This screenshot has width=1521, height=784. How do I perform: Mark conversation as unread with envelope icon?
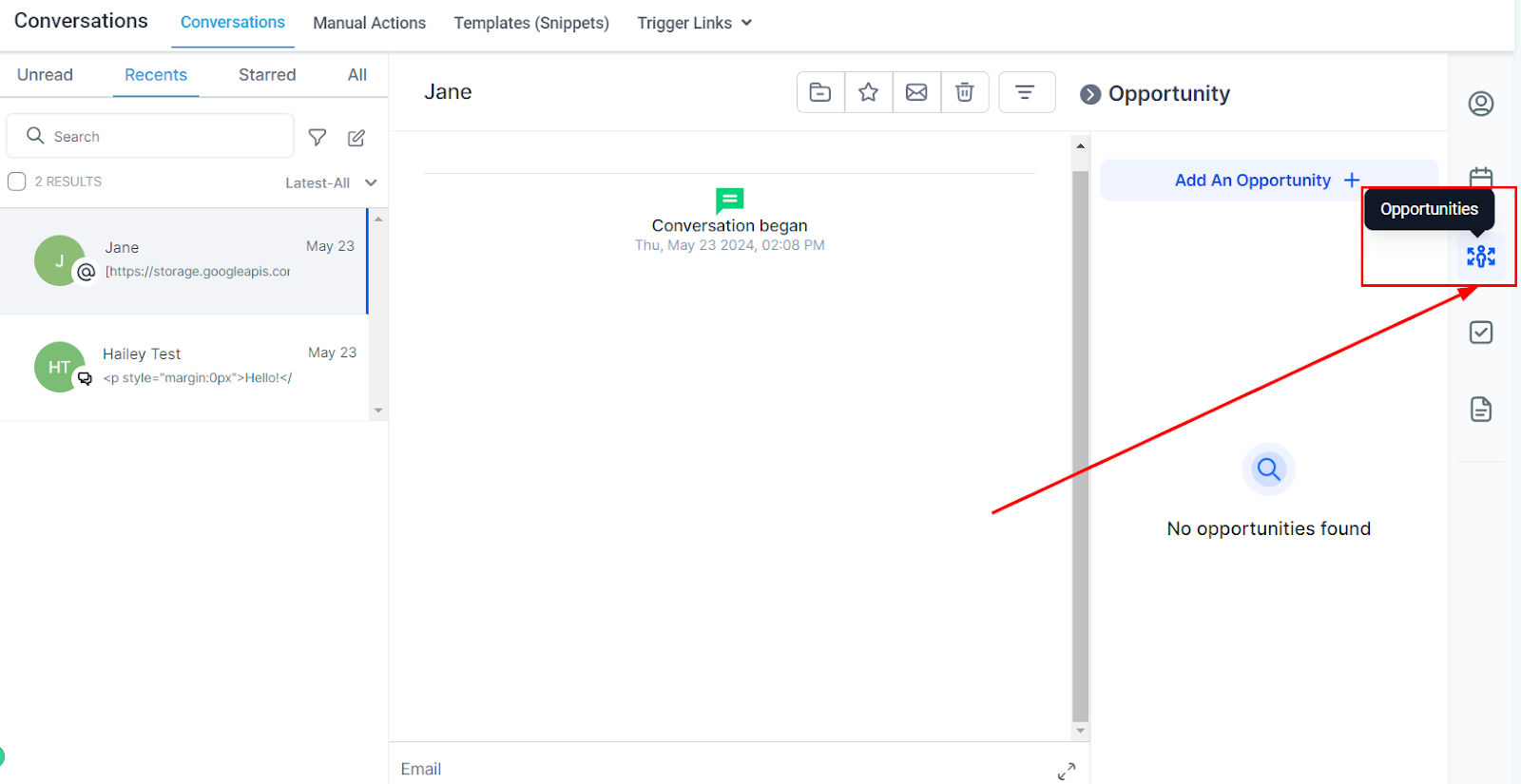[x=916, y=92]
